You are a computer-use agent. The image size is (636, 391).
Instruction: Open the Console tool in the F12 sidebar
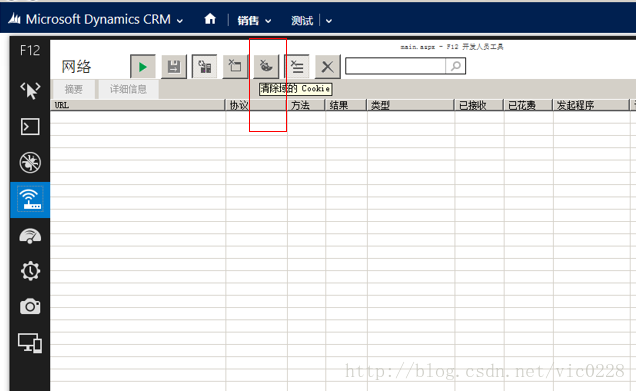pyautogui.click(x=30, y=127)
